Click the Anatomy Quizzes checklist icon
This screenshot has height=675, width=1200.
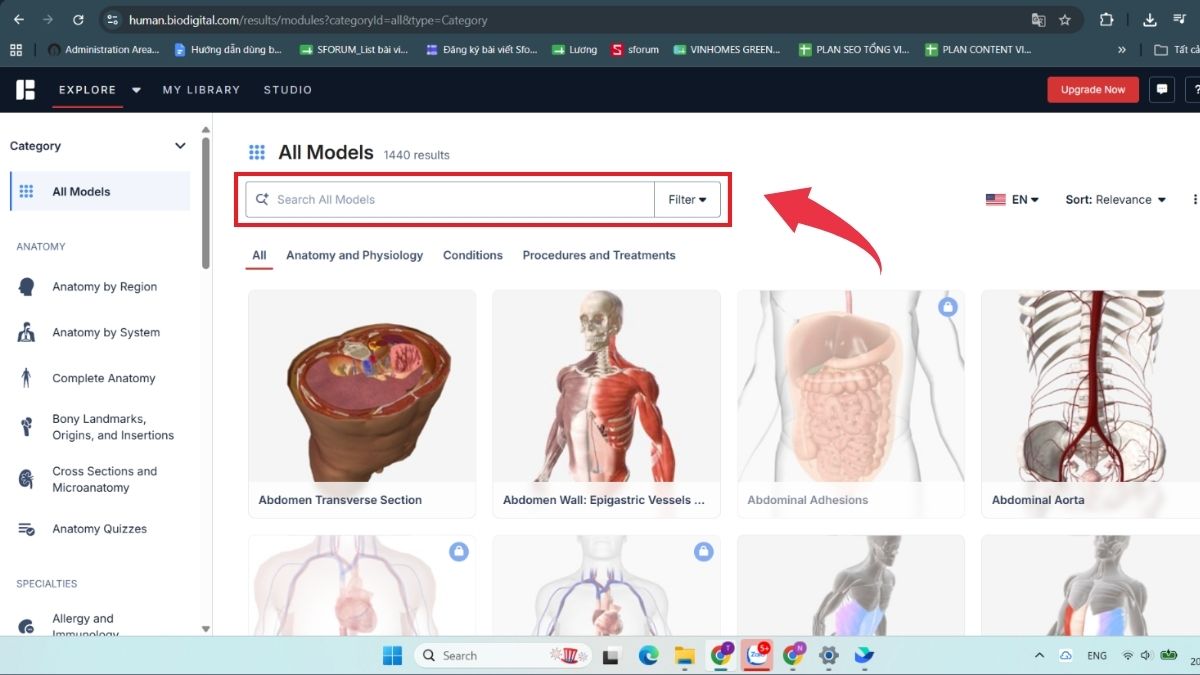click(27, 529)
